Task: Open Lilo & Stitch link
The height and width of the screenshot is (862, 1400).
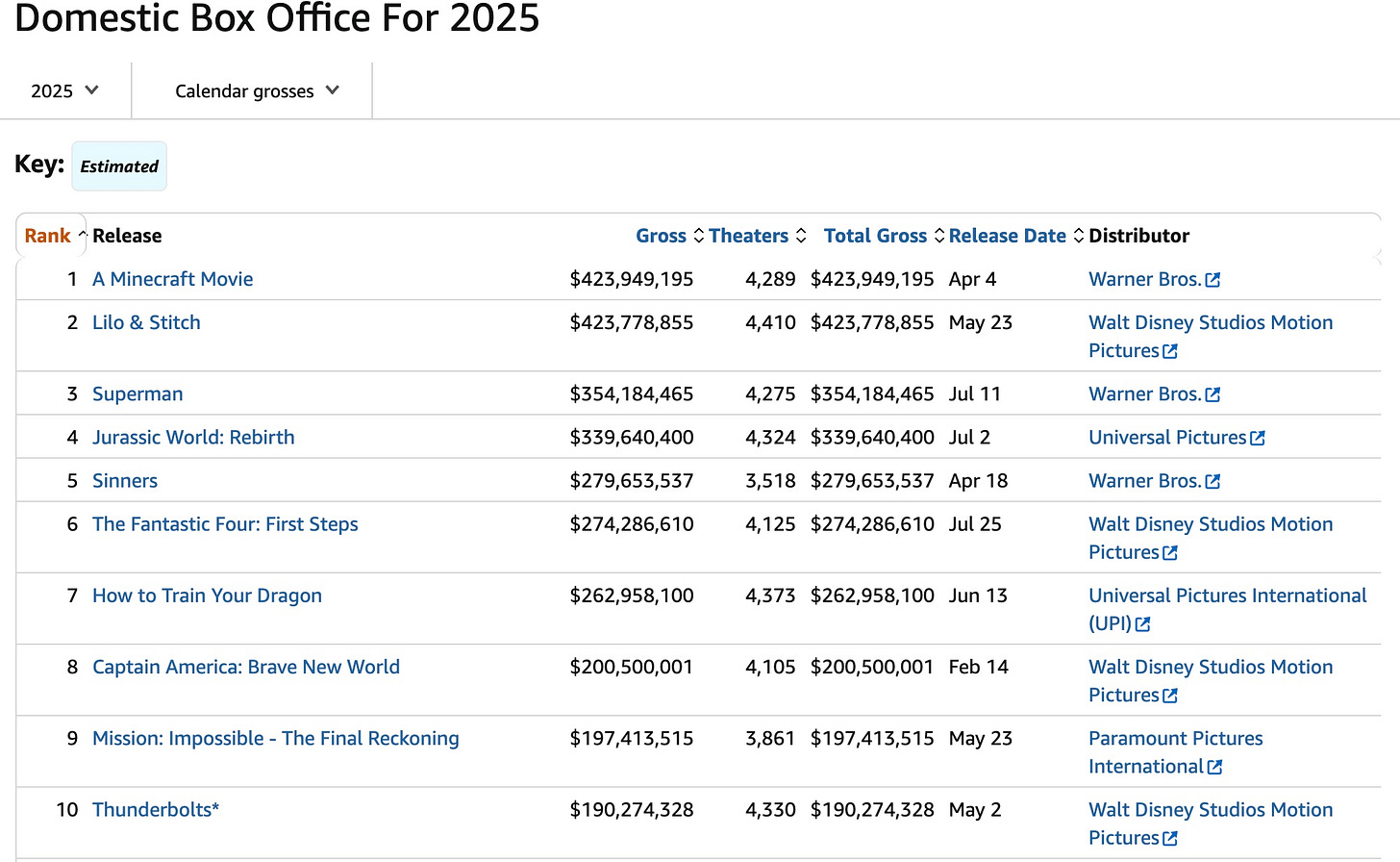Action: pos(146,322)
